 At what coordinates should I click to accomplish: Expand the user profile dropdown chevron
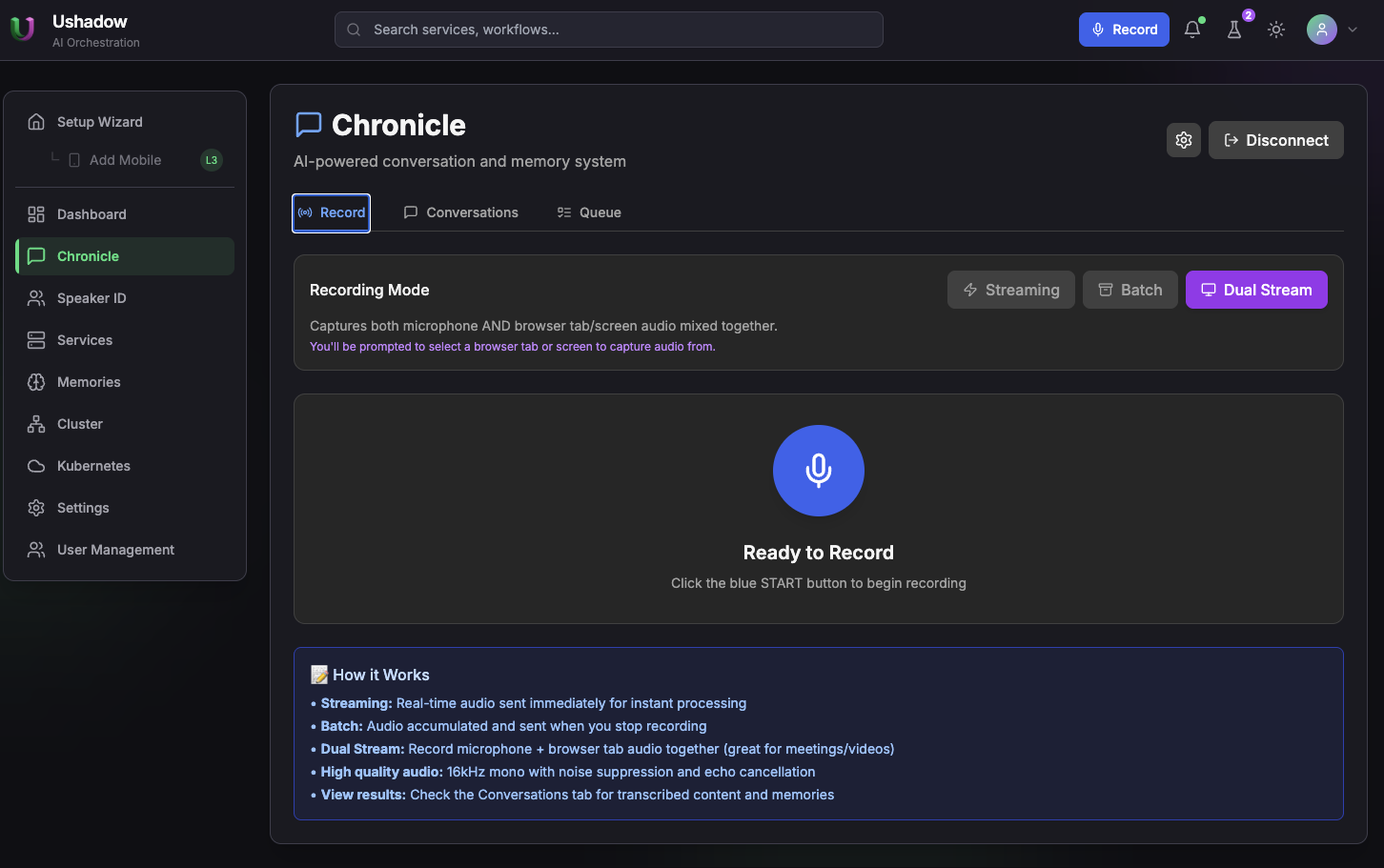(1353, 30)
